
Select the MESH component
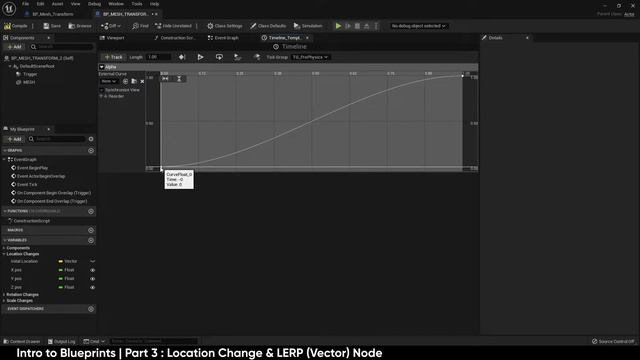pos(29,82)
